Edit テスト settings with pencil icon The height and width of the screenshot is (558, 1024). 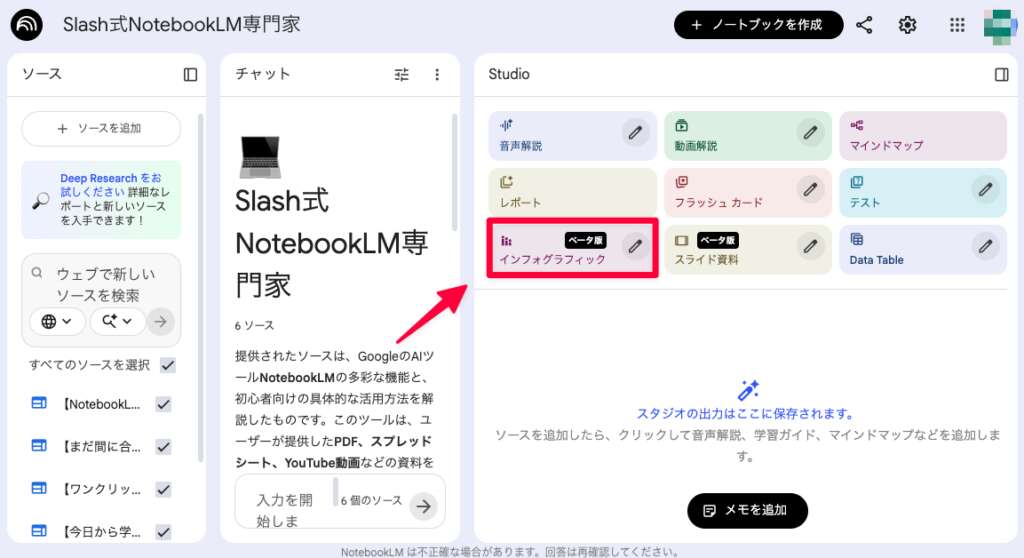pyautogui.click(x=985, y=189)
